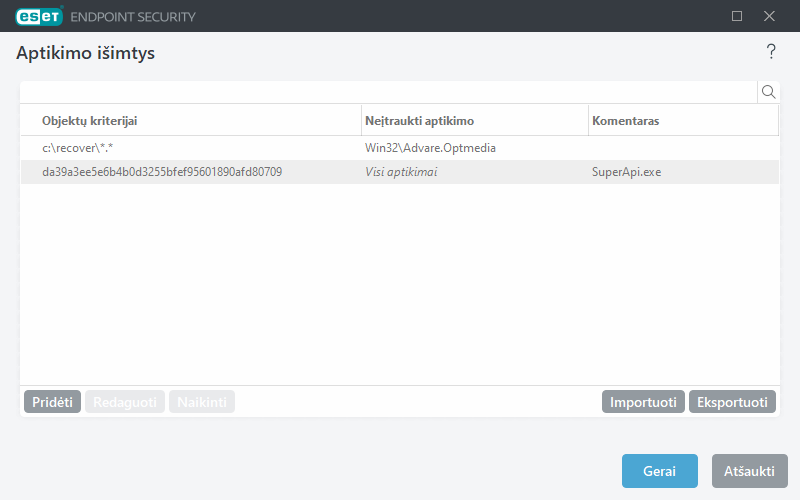This screenshot has height=500, width=800.
Task: Maximize the ESET window
Action: click(x=737, y=16)
